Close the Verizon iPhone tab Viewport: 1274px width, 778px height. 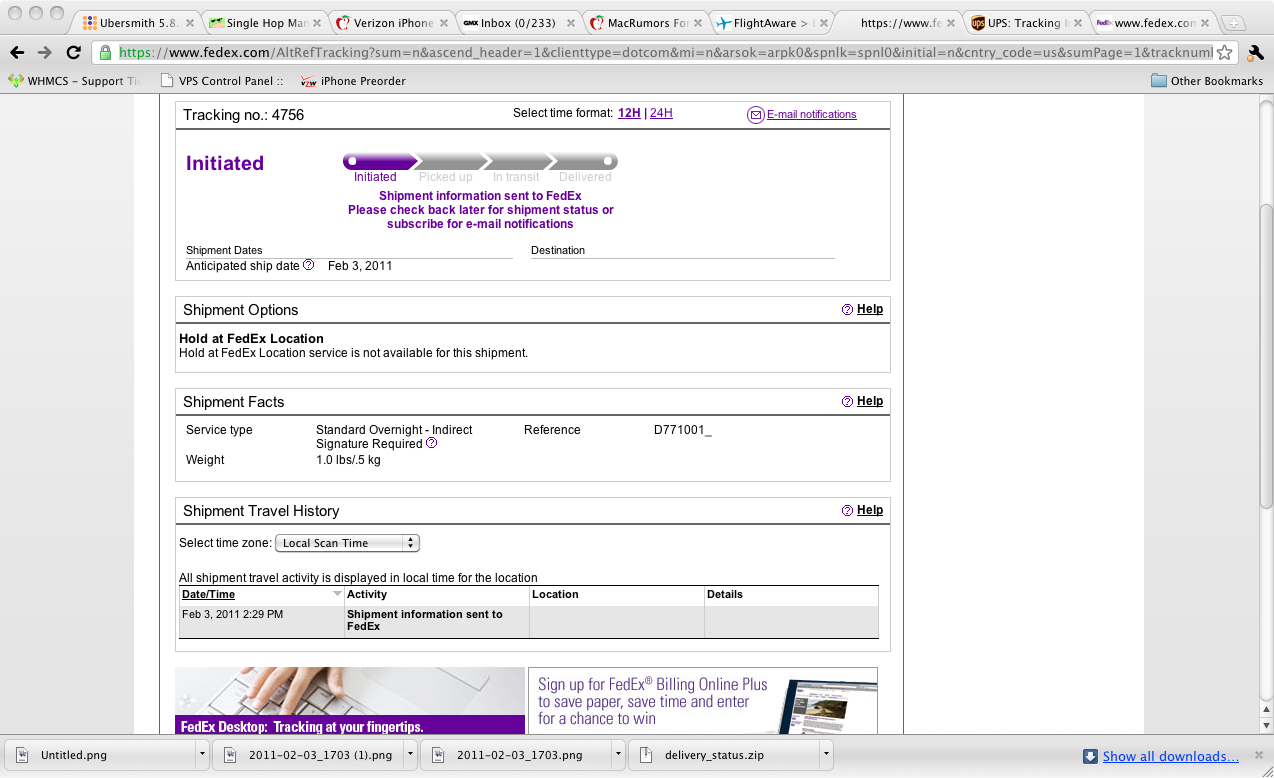pos(444,23)
